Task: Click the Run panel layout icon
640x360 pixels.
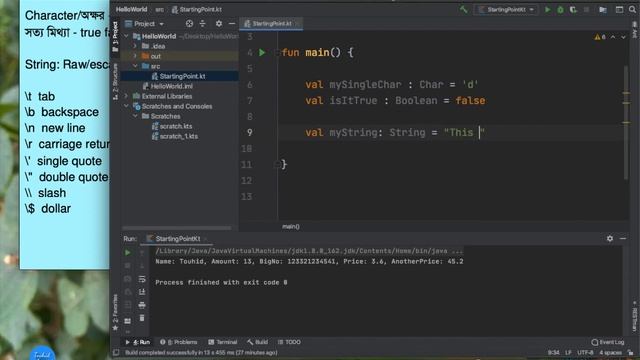Action: 128,321
